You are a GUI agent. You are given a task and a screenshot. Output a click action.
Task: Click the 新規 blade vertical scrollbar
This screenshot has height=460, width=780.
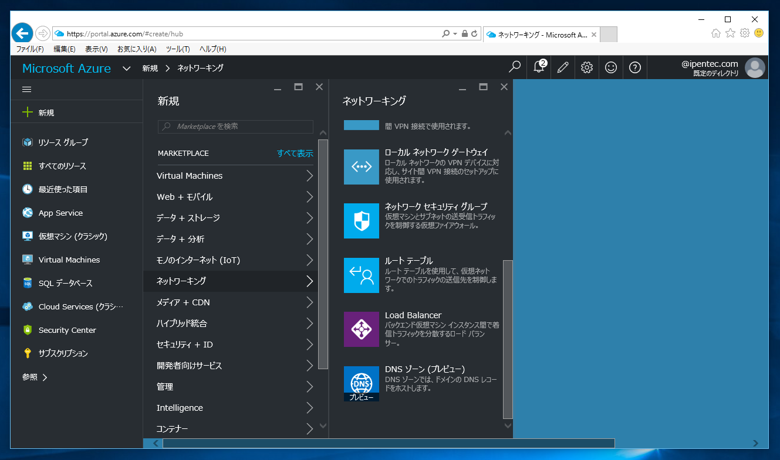click(x=323, y=254)
